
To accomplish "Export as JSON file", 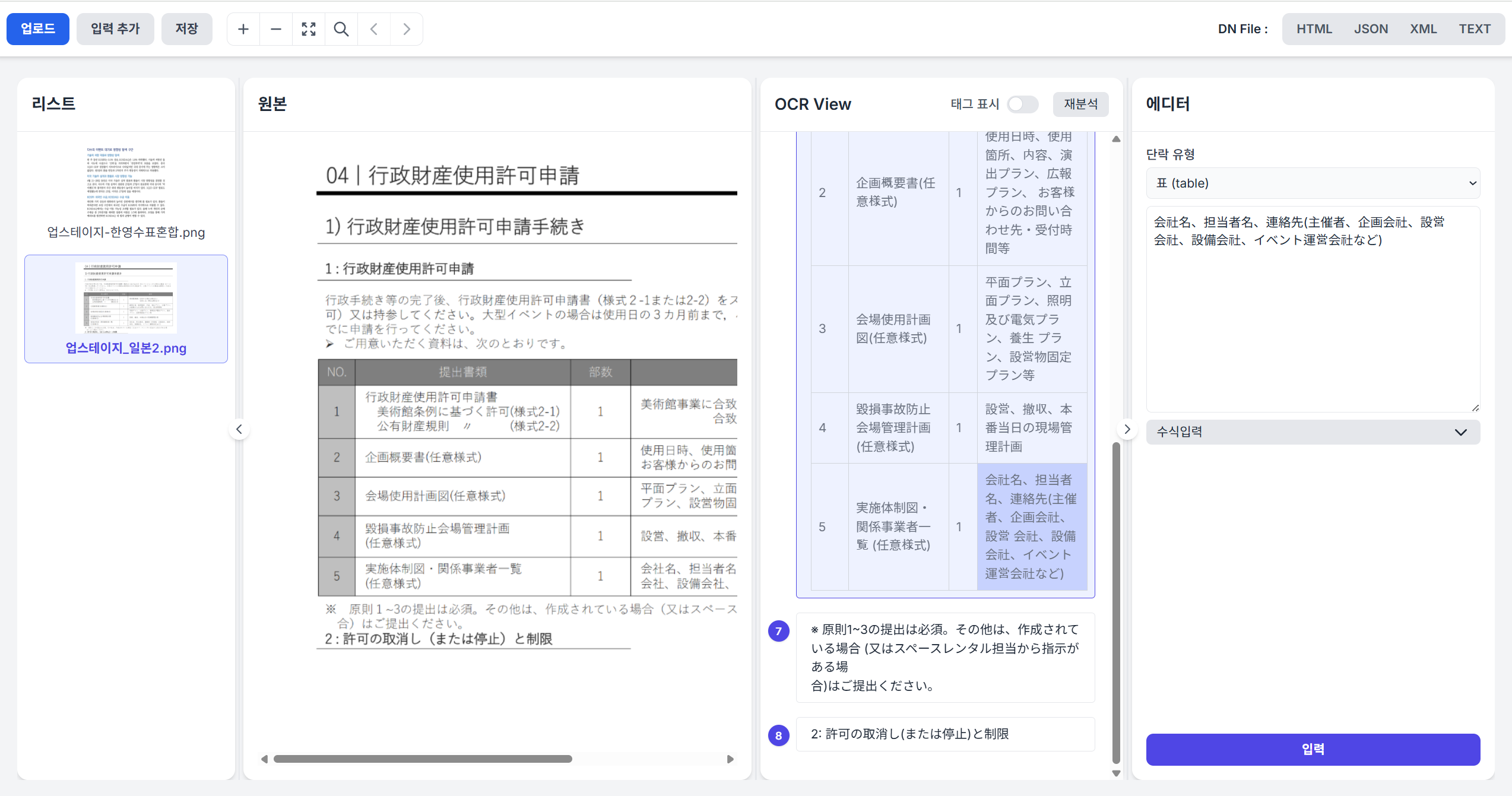I will point(1371,29).
